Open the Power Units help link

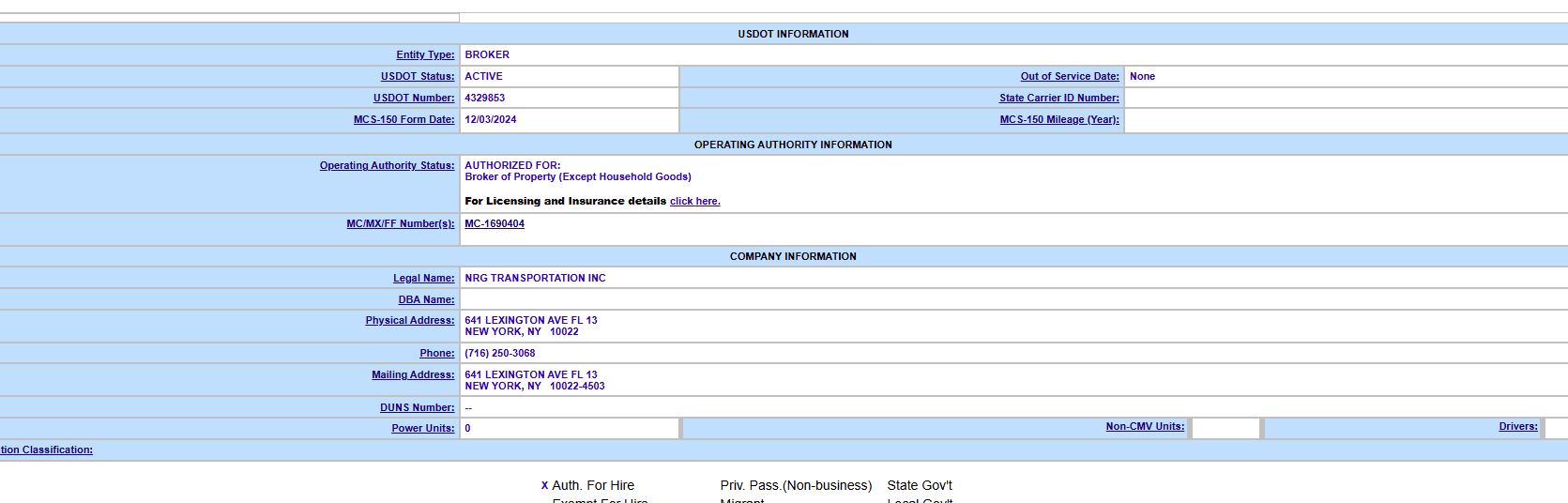tap(423, 429)
